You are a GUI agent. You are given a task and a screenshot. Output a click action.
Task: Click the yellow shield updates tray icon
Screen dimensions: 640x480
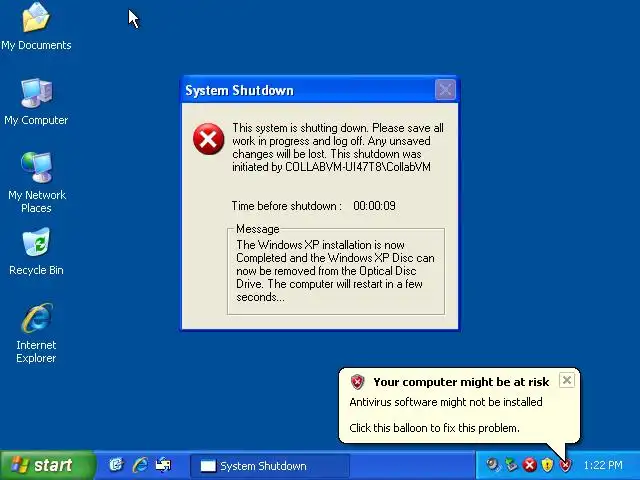(547, 464)
